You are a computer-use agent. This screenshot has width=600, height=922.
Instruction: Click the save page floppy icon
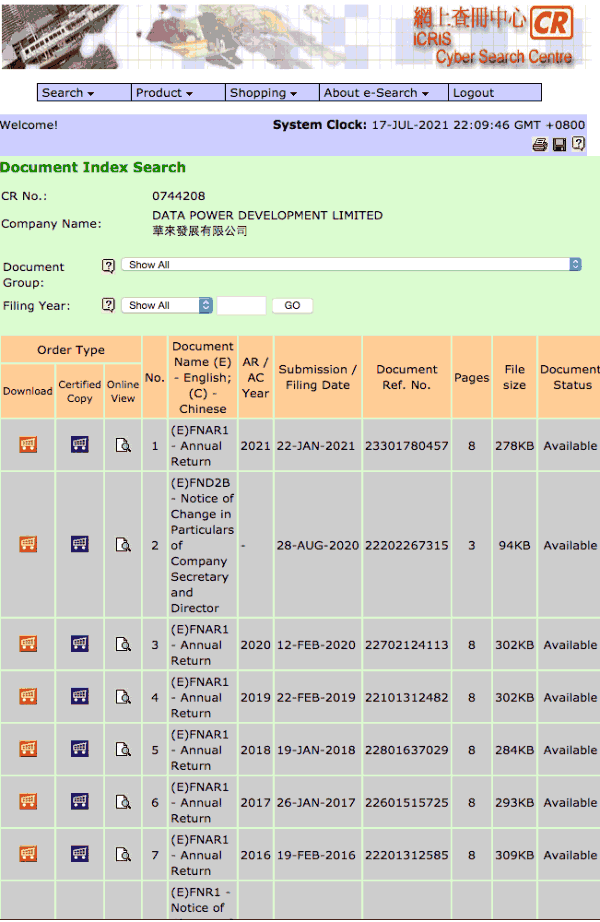tap(559, 145)
